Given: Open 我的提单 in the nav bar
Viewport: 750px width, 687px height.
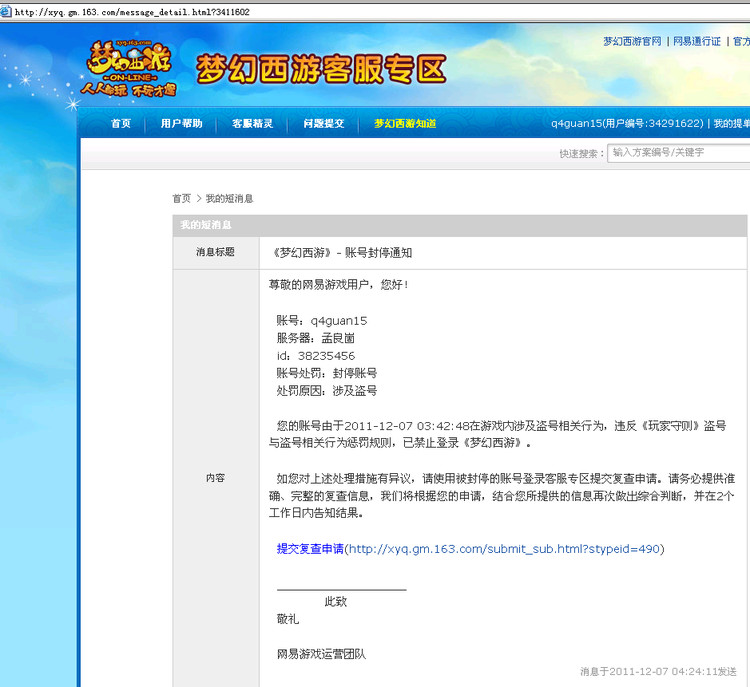Looking at the screenshot, I should pyautogui.click(x=731, y=124).
